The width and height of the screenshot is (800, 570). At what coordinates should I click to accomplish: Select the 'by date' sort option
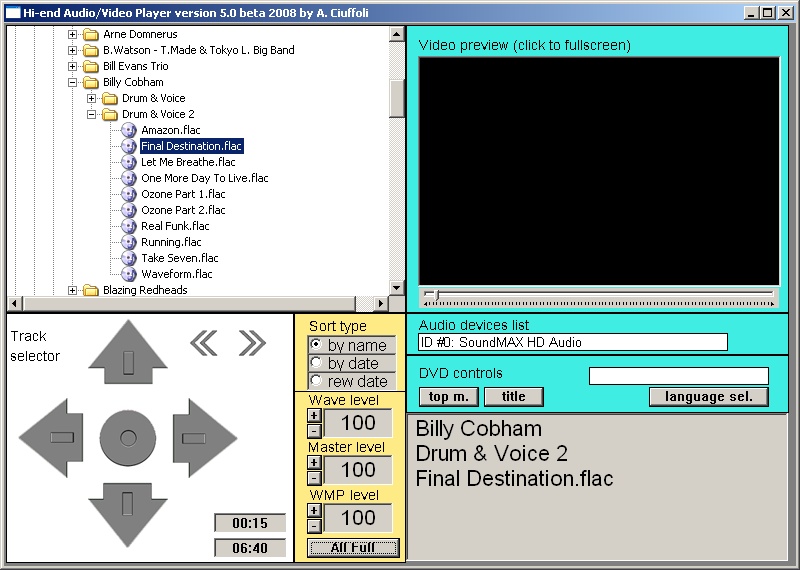(317, 363)
